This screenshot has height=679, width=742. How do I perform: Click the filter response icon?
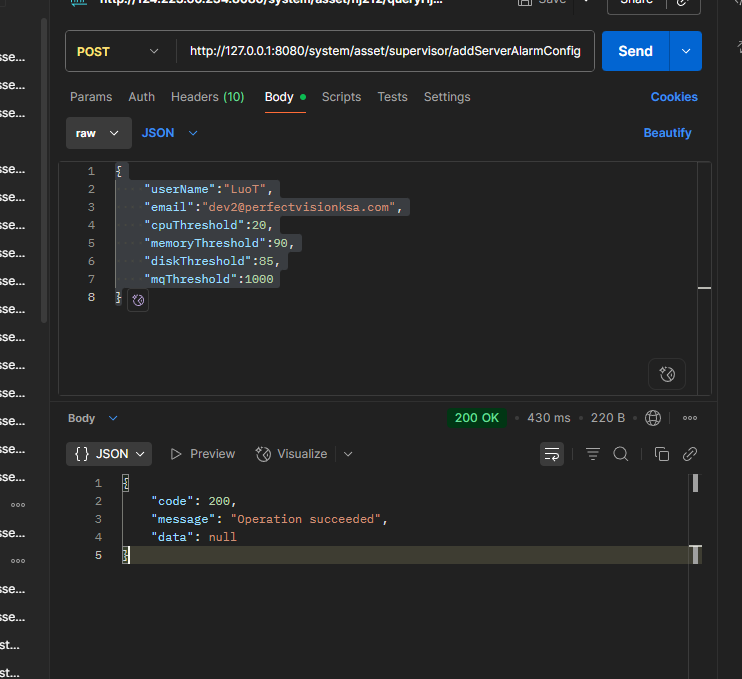click(x=593, y=454)
